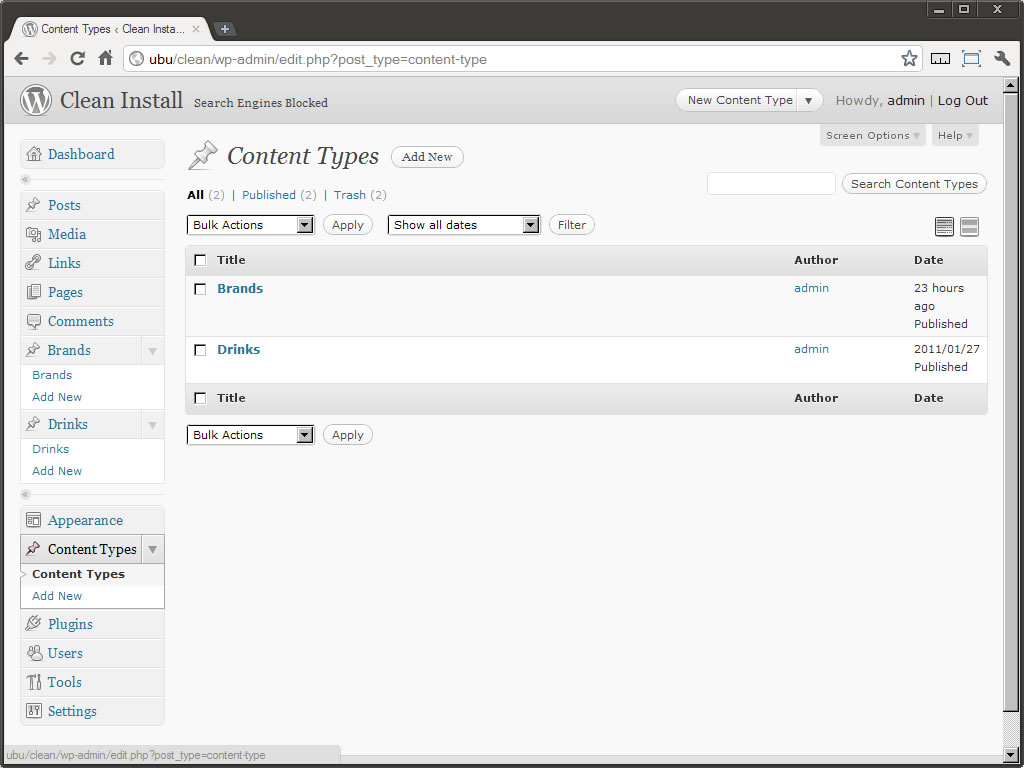
Task: Click the Filter button
Action: click(x=571, y=225)
